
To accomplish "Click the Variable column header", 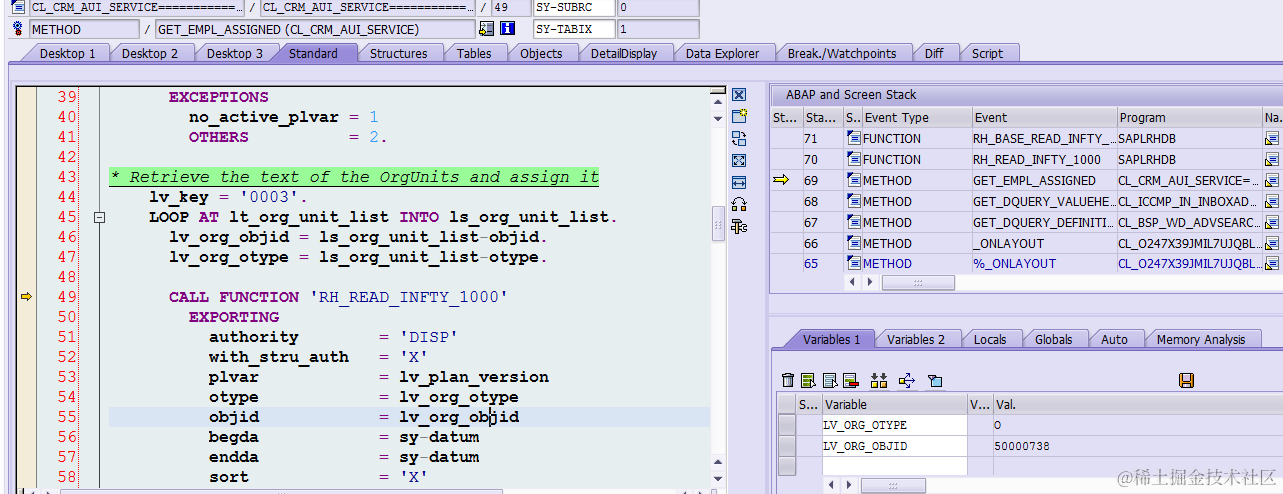I will pos(894,405).
